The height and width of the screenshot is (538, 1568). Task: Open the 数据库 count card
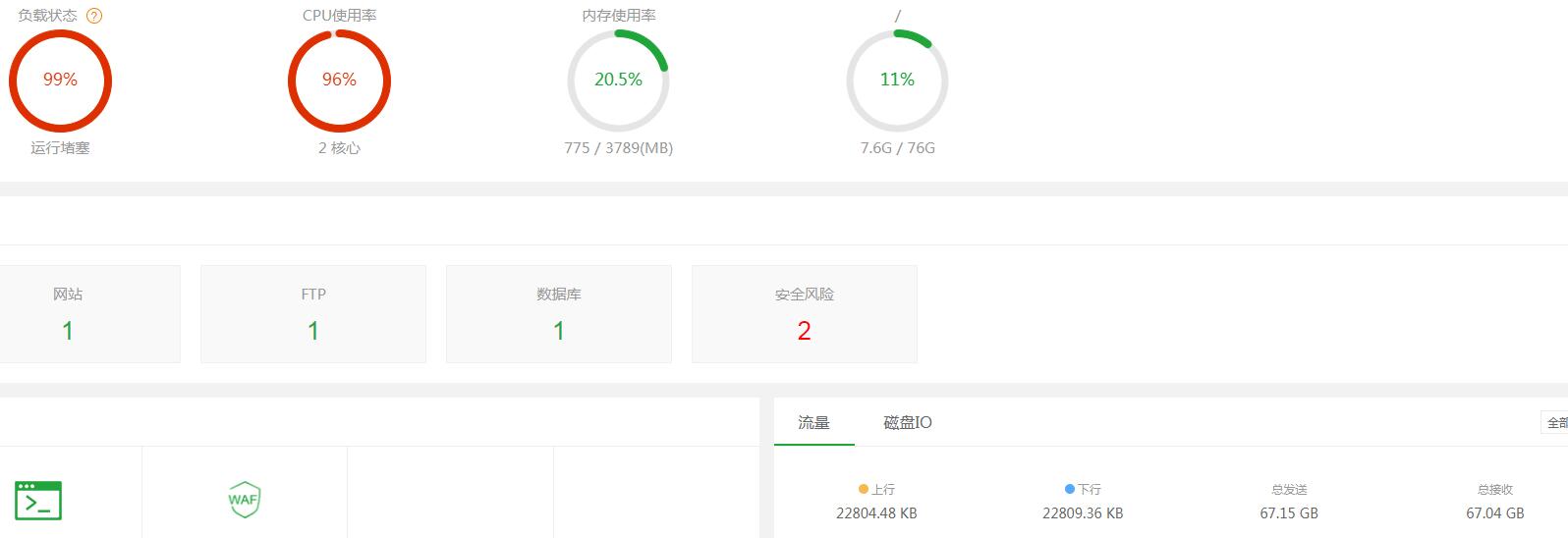click(x=559, y=314)
